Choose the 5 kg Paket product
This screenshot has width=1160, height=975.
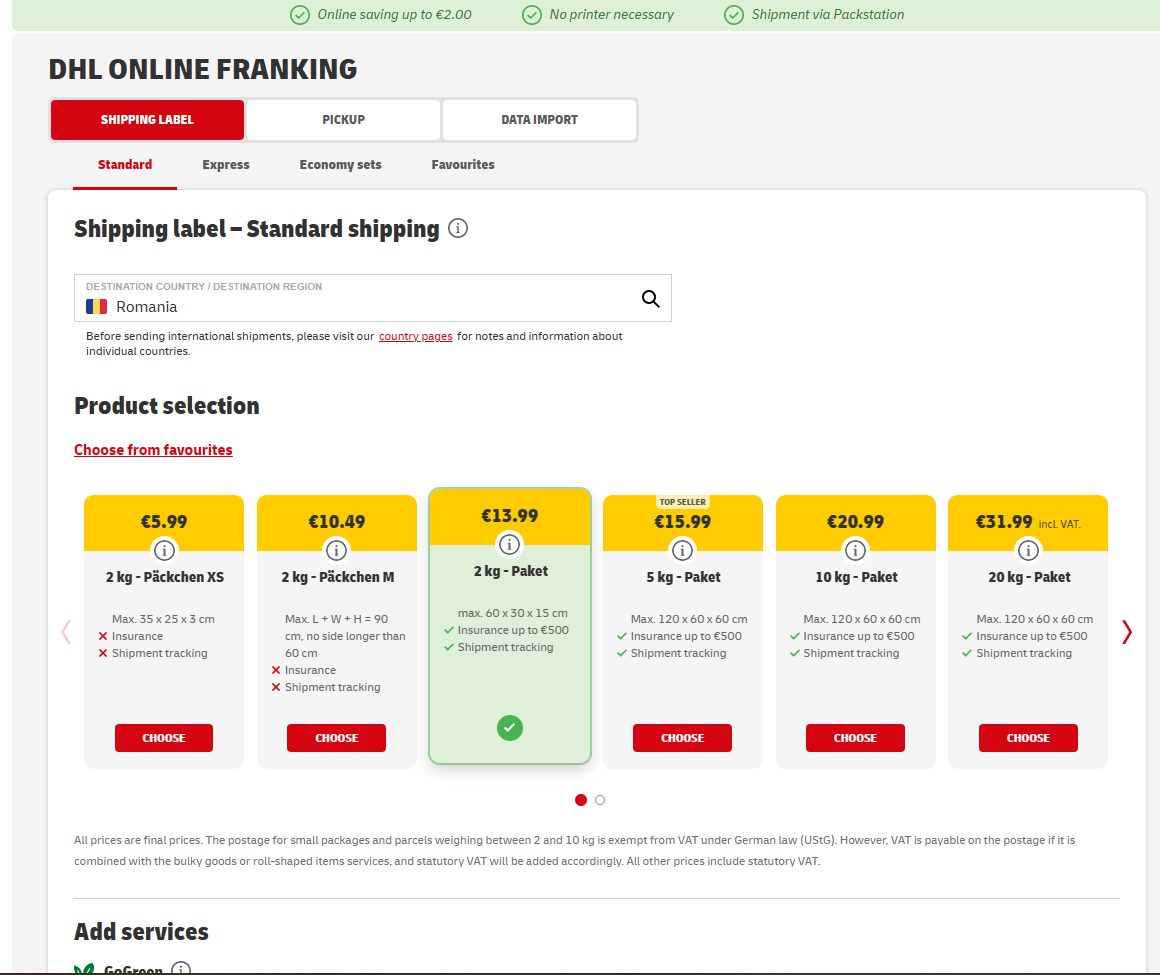click(x=682, y=738)
